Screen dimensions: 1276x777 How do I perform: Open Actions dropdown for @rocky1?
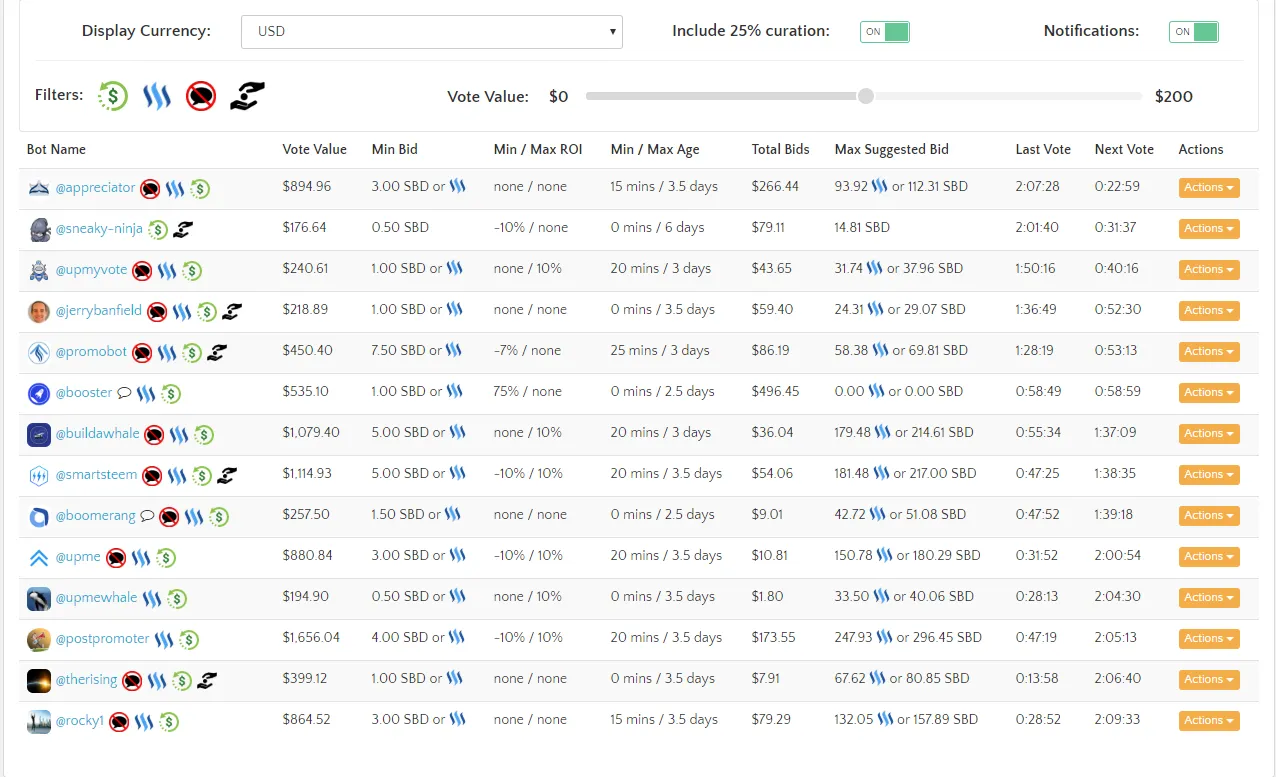pyautogui.click(x=1209, y=721)
